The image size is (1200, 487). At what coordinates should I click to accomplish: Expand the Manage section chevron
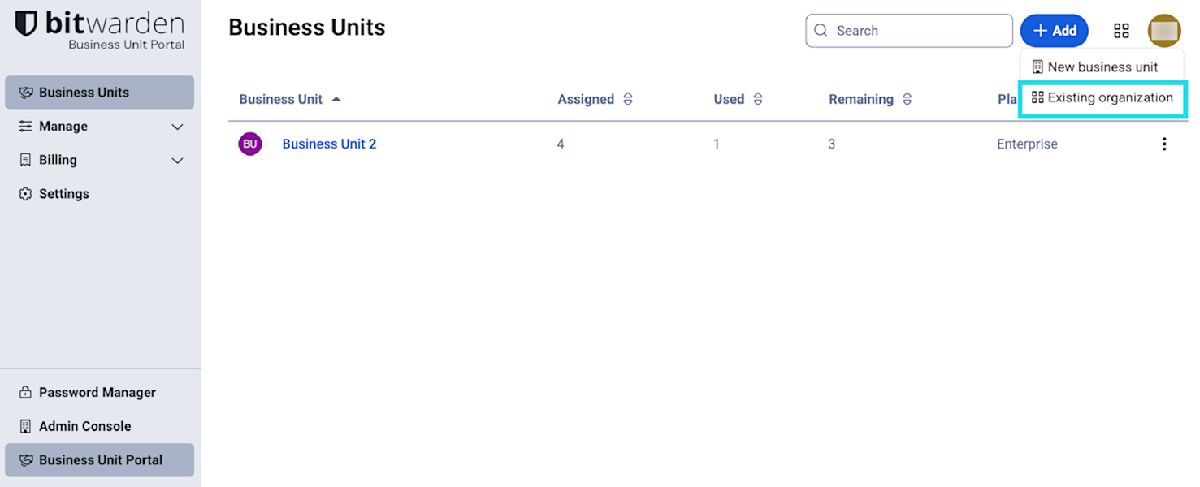(x=178, y=127)
